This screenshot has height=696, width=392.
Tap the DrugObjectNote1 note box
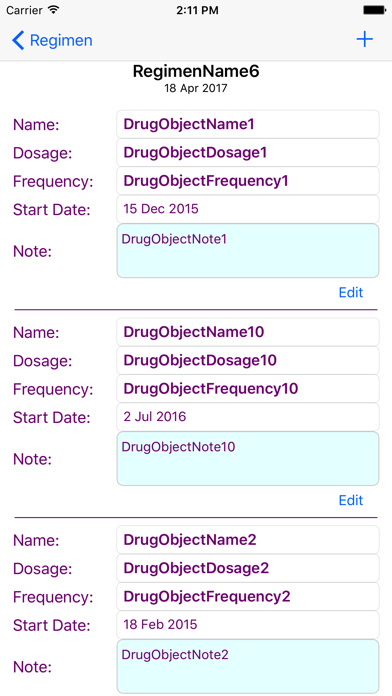pyautogui.click(x=248, y=251)
